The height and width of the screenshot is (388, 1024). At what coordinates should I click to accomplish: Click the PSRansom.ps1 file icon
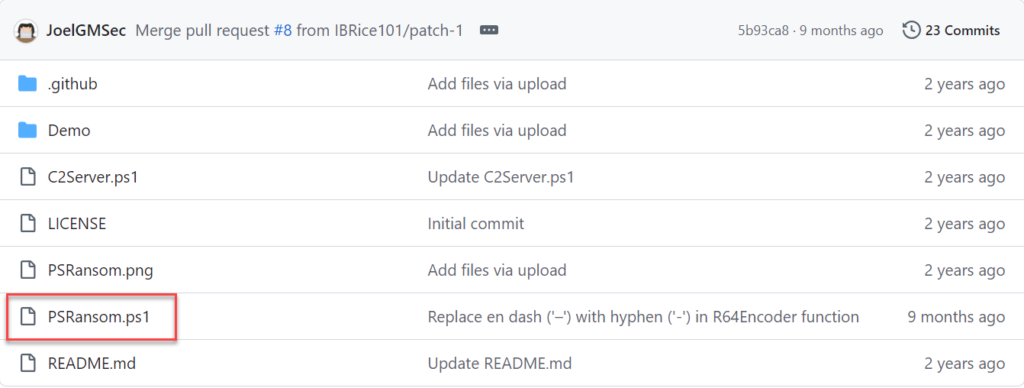click(x=27, y=317)
